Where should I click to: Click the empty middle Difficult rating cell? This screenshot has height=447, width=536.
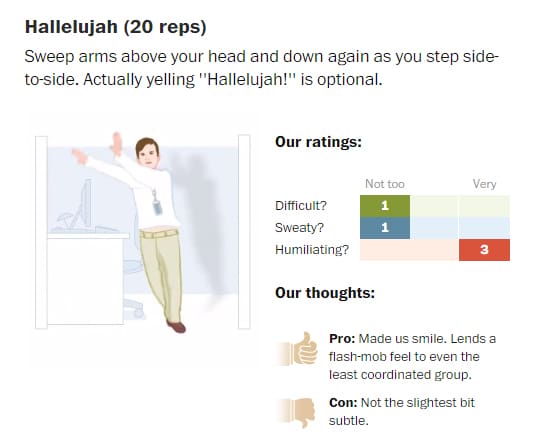pos(434,206)
